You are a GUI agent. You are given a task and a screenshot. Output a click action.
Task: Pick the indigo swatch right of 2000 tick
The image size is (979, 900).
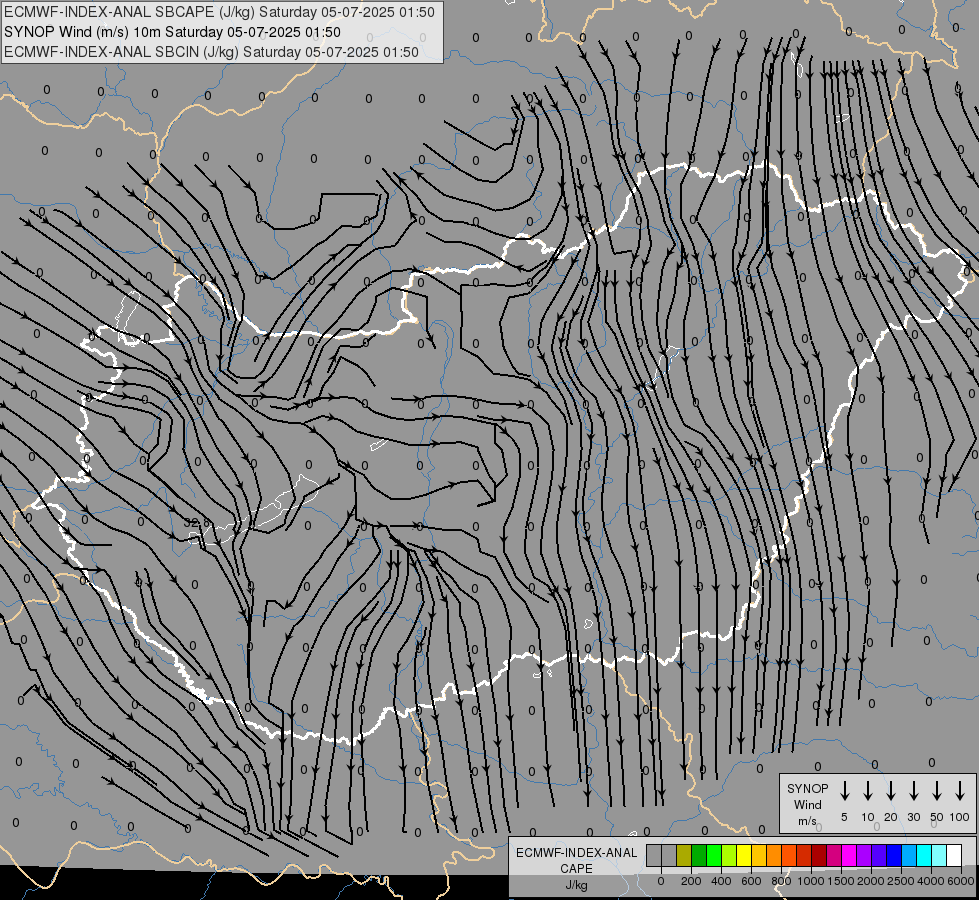tap(879, 855)
